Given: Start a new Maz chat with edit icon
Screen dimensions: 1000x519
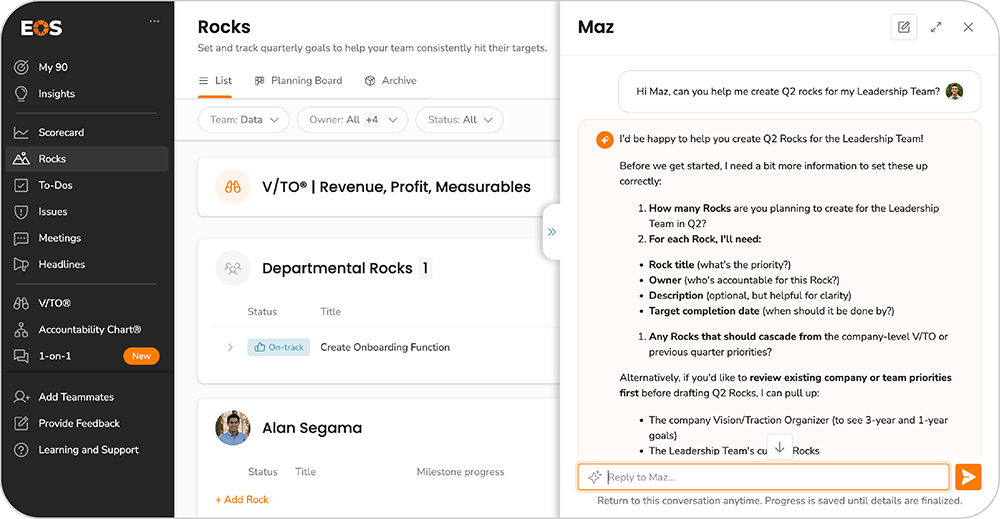Looking at the screenshot, I should [x=904, y=27].
